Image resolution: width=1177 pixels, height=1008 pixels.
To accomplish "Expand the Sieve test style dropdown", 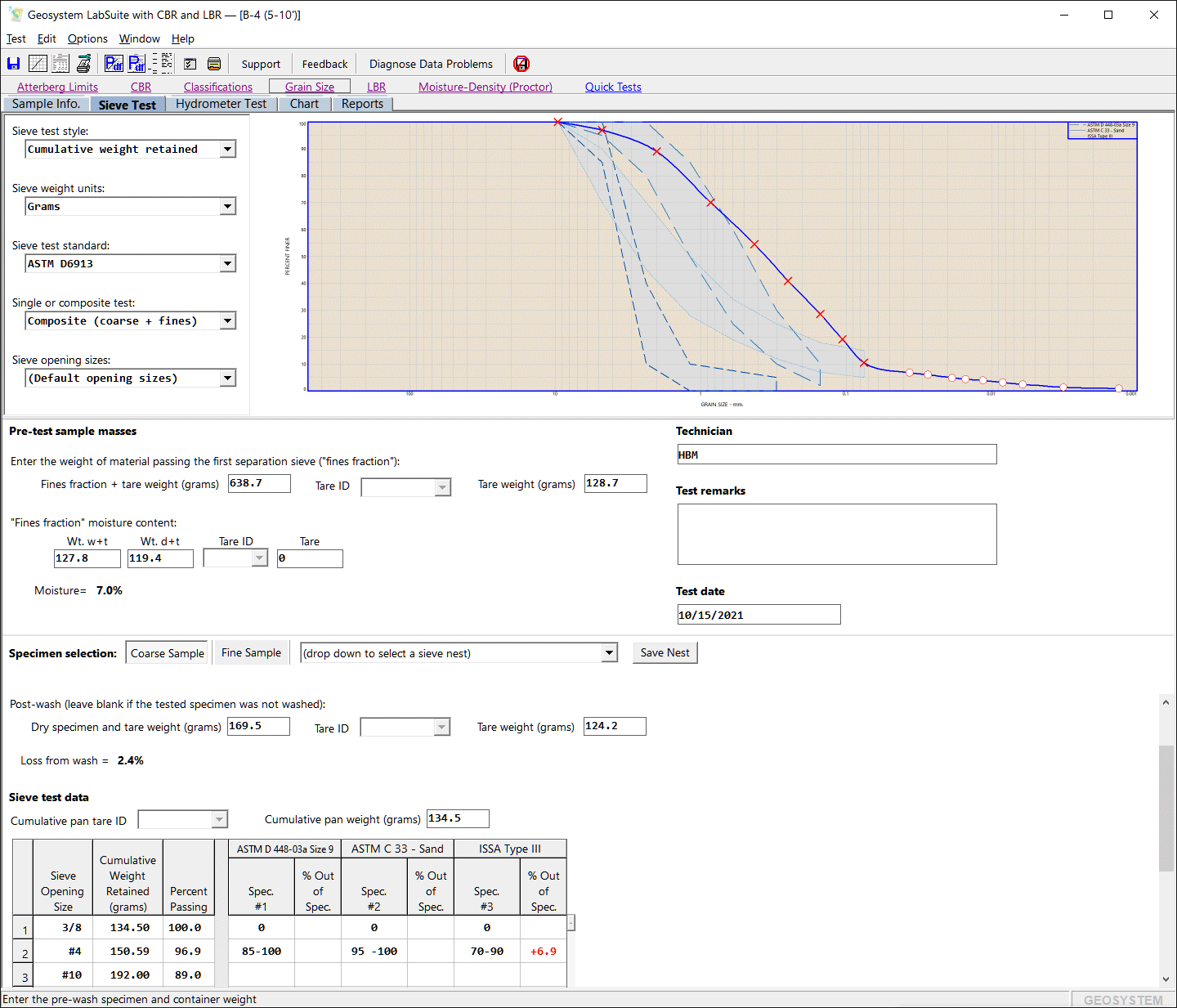I will point(228,150).
